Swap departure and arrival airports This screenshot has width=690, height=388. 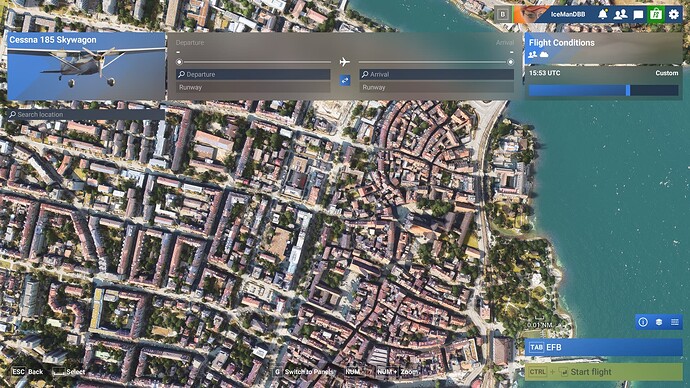345,81
